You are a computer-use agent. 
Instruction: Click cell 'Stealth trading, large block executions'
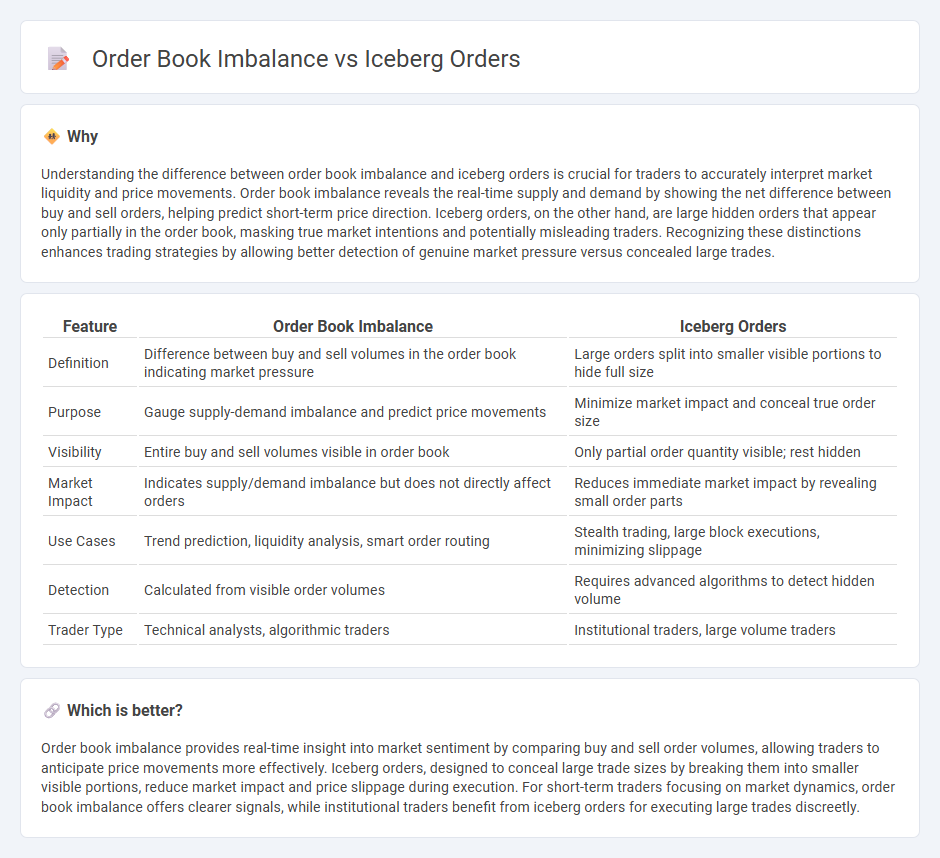(x=733, y=541)
